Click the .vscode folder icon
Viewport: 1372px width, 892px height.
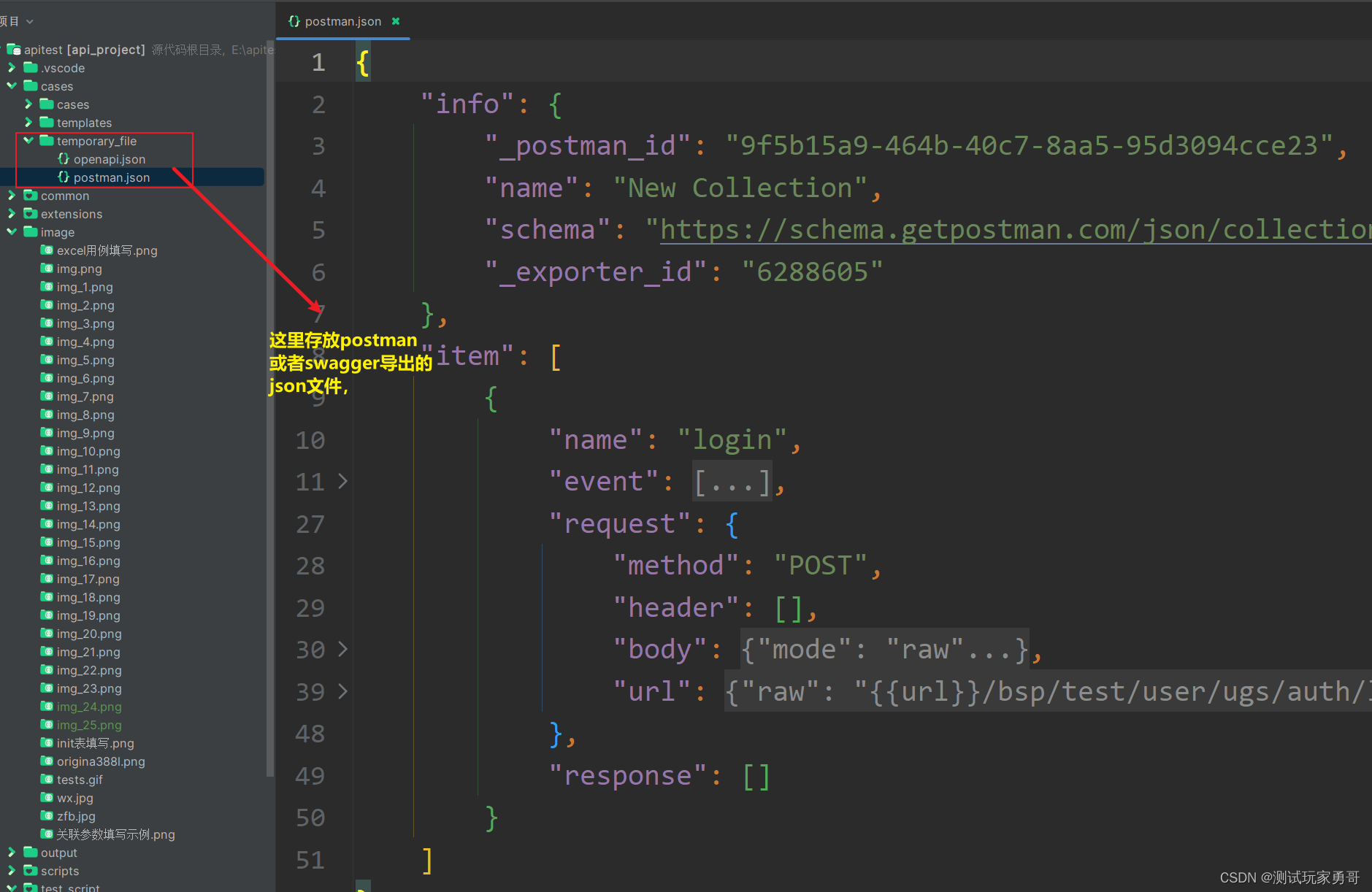click(x=31, y=67)
